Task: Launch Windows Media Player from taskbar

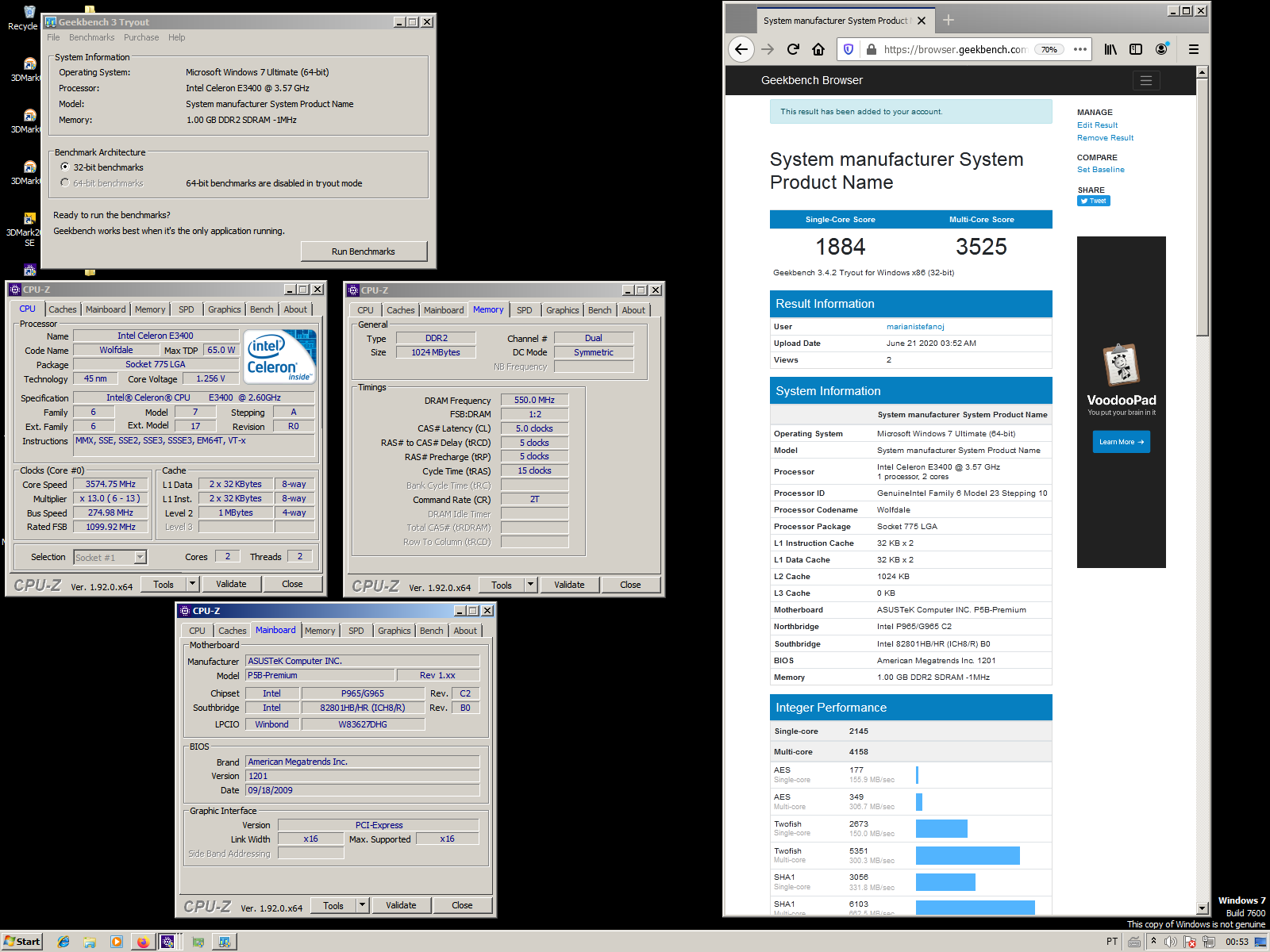Action: [117, 942]
